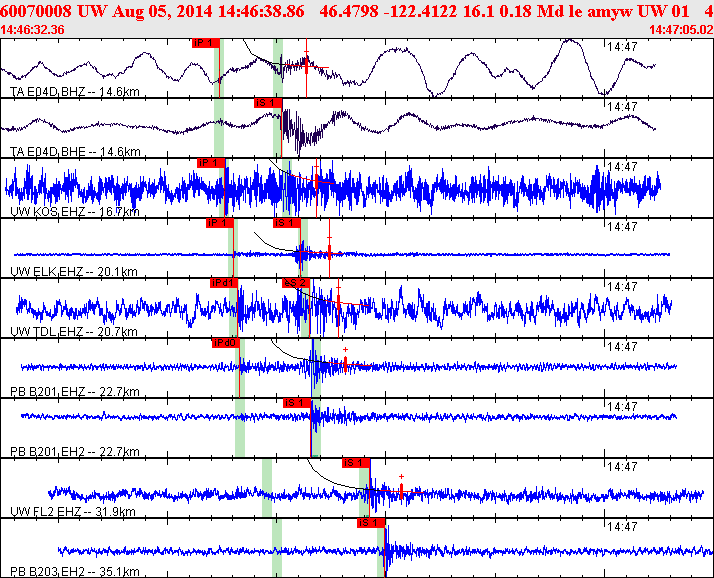714x578 pixels.
Task: Click the 14:47 minute mark on UW KOS EHZ trace
Action: click(x=622, y=167)
